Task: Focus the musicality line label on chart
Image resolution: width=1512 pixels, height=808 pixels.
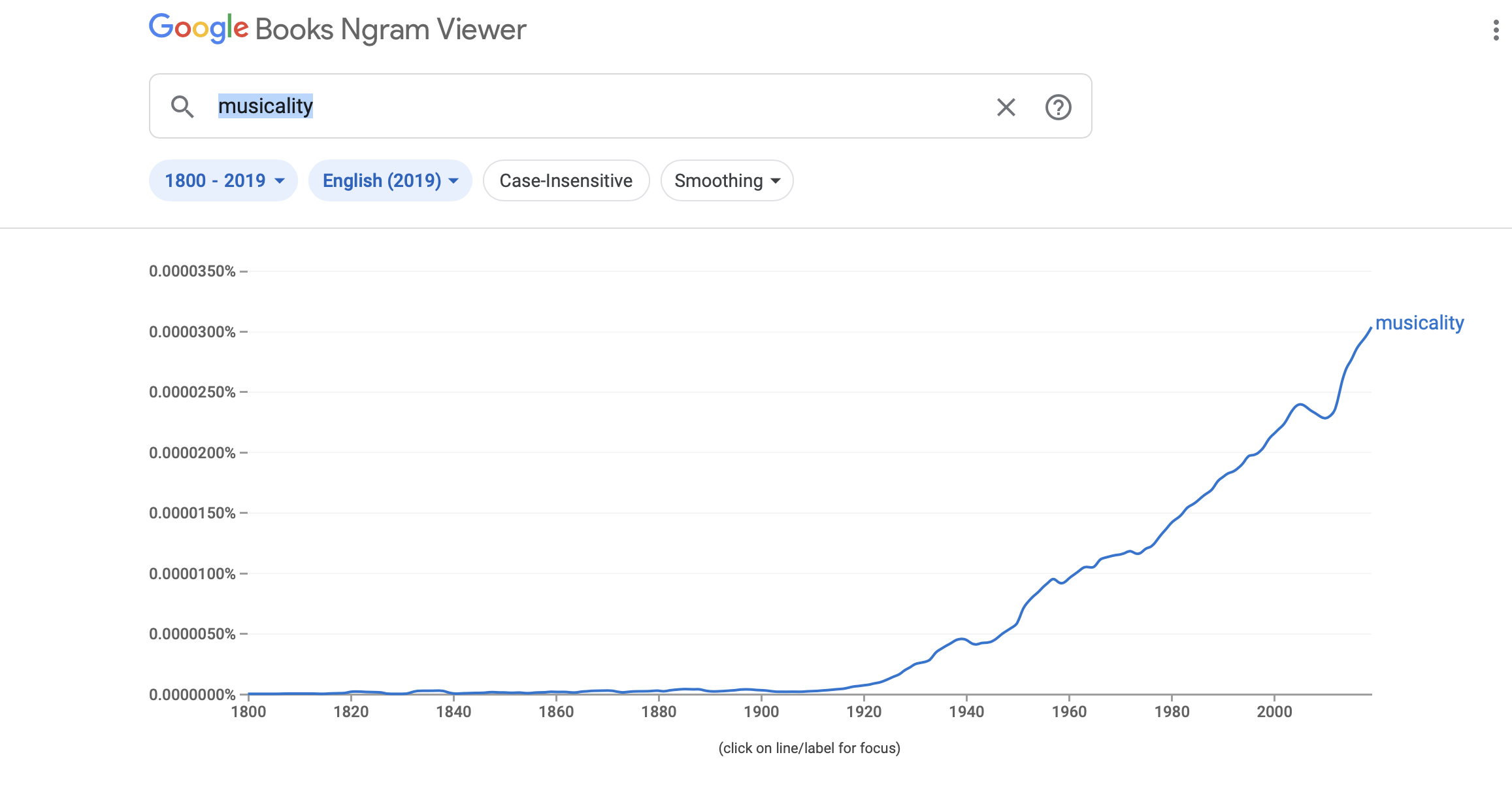Action: pyautogui.click(x=1419, y=323)
